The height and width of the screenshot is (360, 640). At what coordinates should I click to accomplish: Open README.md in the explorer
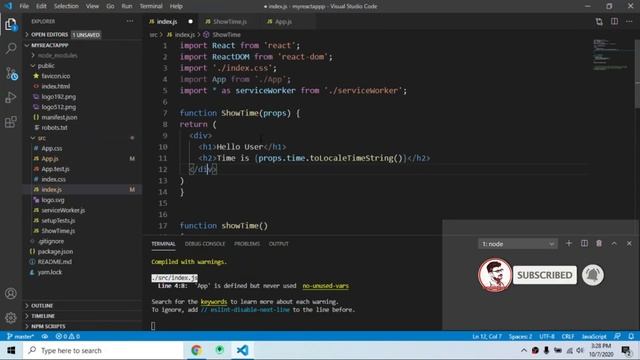tap(82, 262)
